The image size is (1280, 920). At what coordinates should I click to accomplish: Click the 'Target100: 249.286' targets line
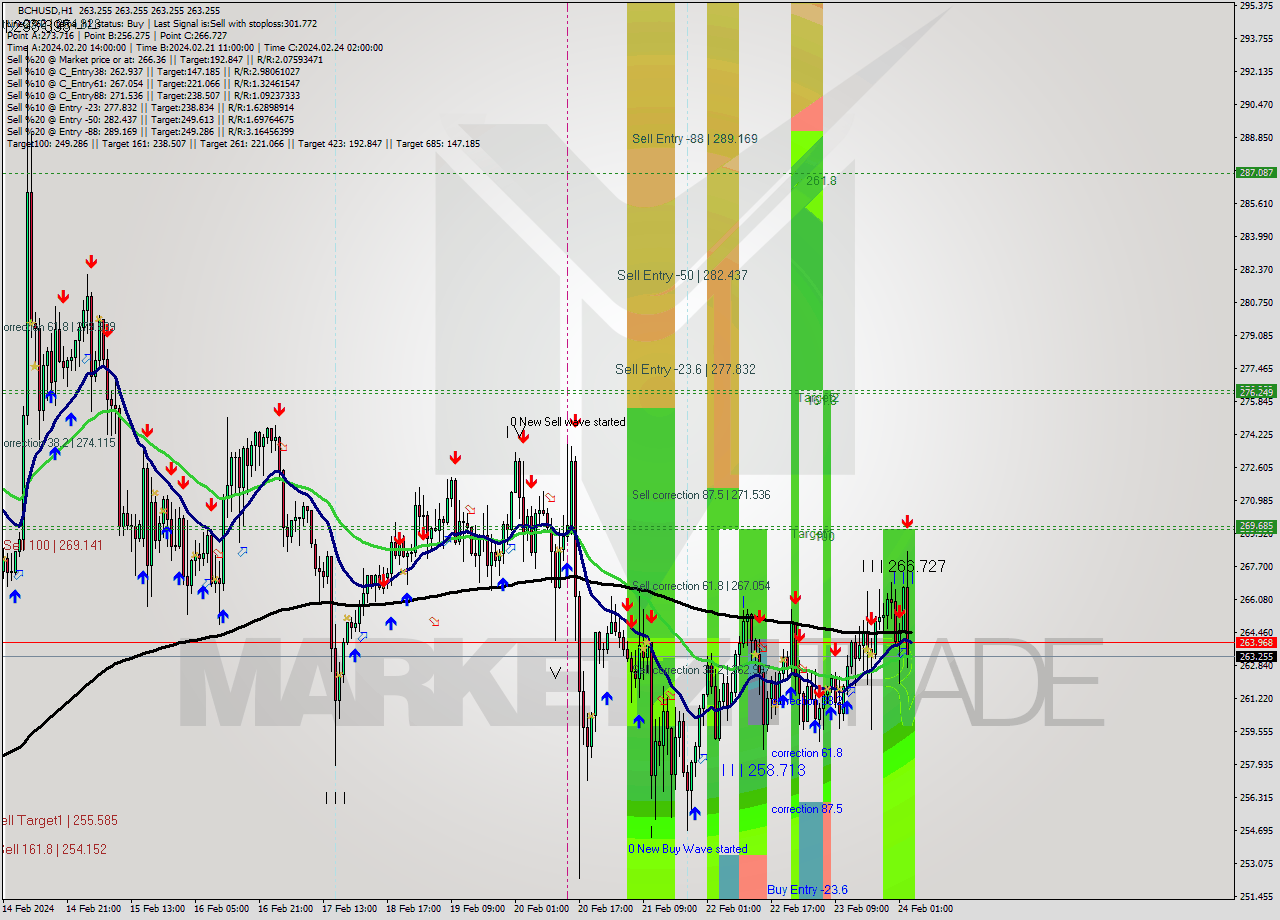click(243, 143)
